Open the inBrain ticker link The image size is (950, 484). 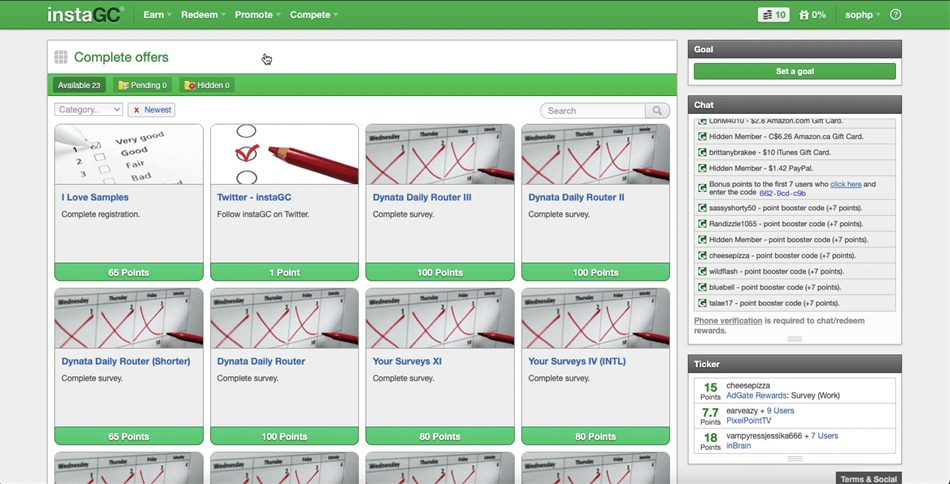pos(739,446)
